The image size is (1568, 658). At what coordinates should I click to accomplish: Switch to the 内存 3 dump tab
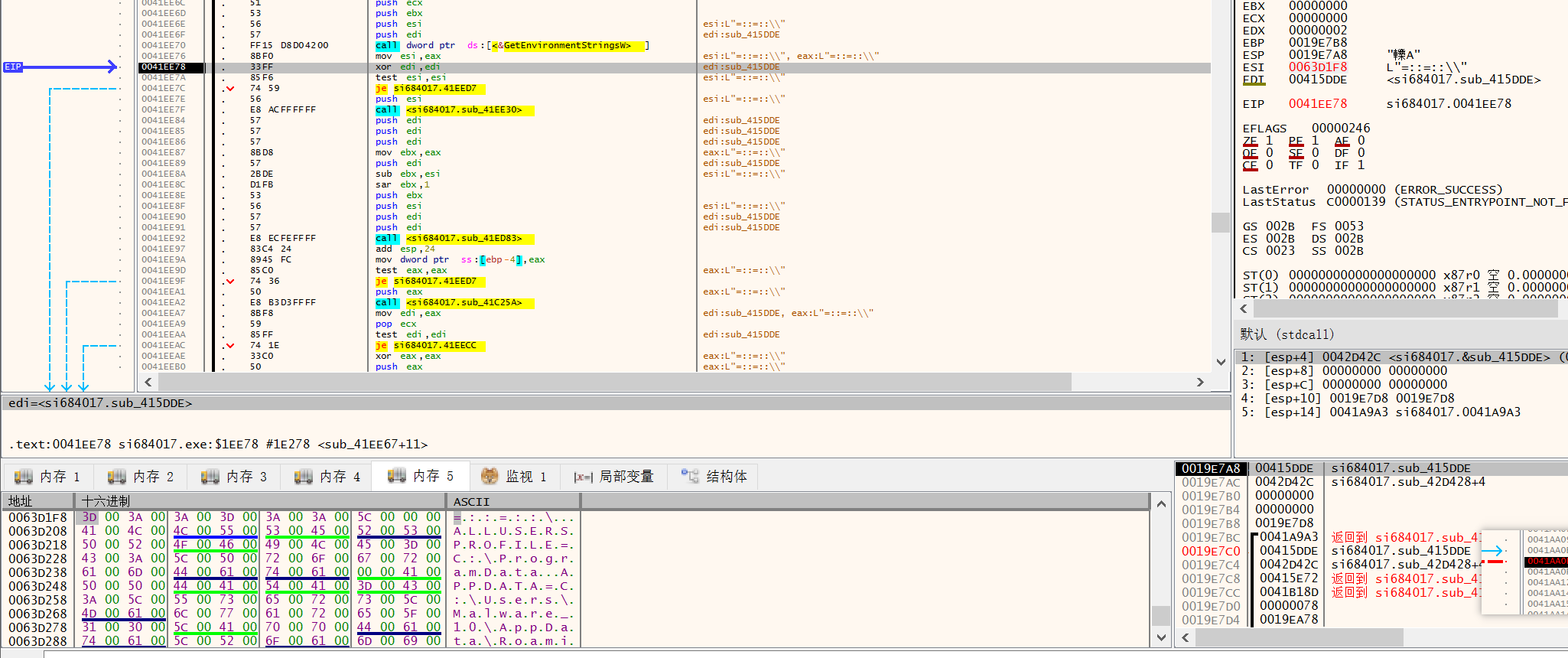[234, 477]
